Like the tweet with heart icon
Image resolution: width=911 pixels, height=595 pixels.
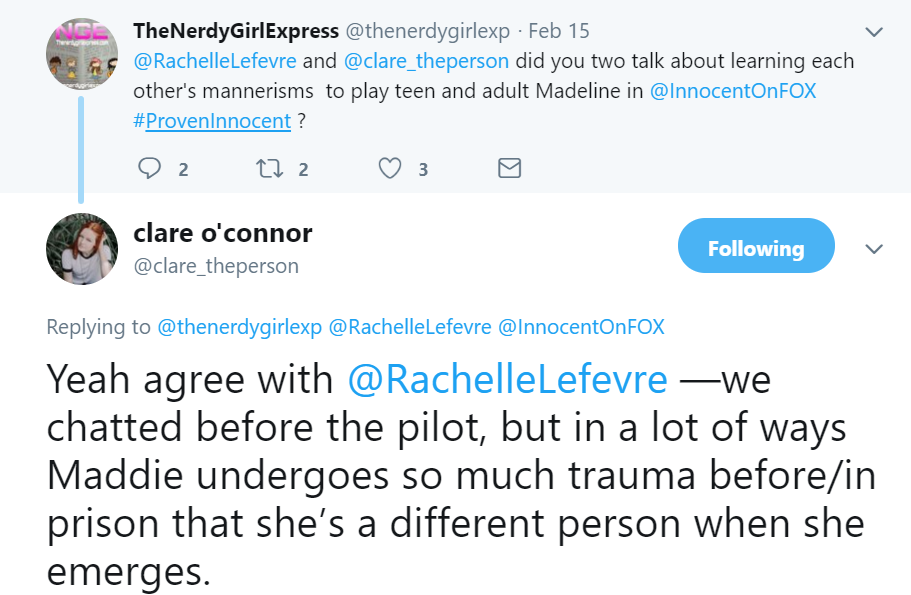point(389,168)
